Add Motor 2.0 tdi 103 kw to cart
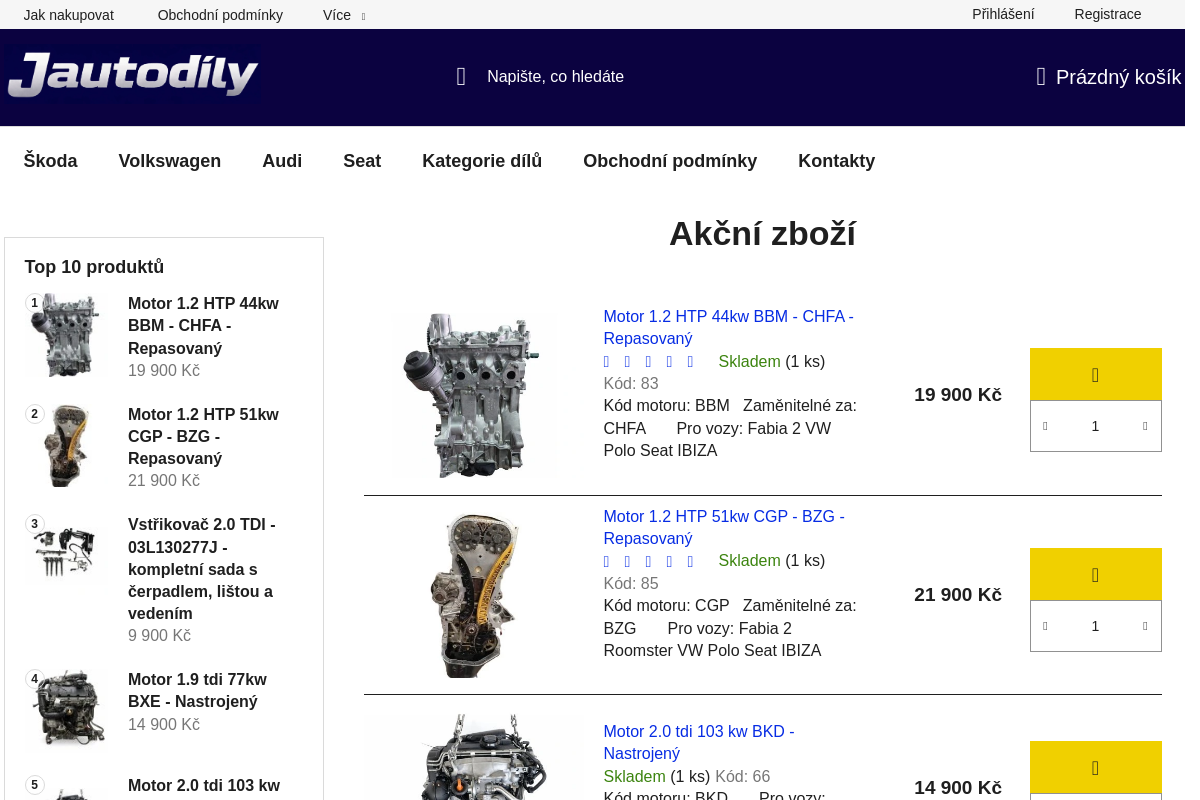Viewport: 1200px width, 800px height. (x=1095, y=768)
